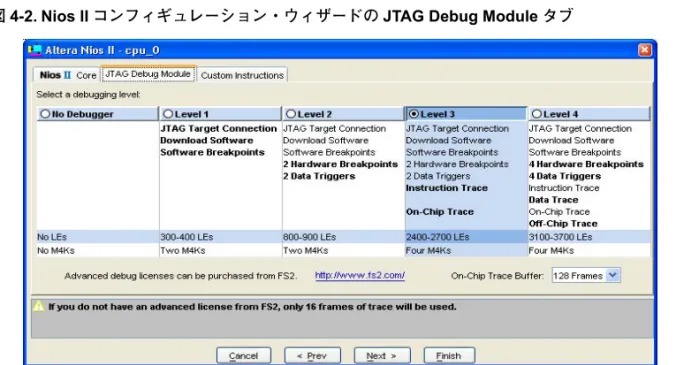Viewport: 699px width, 365px height.
Task: Click 'Off-Chip Trace' under Level 4
Action: [x=563, y=224]
